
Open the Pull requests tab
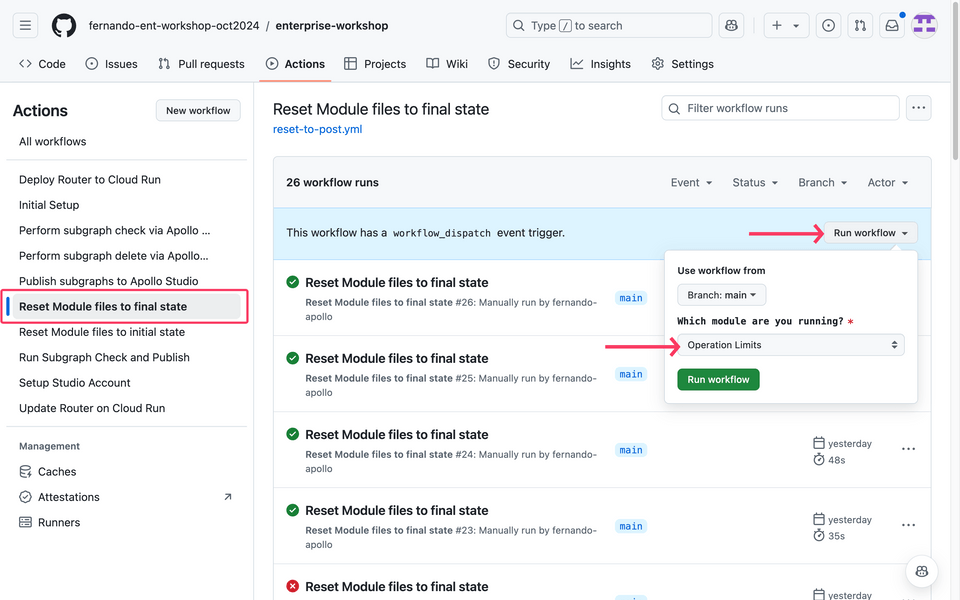[x=201, y=64]
